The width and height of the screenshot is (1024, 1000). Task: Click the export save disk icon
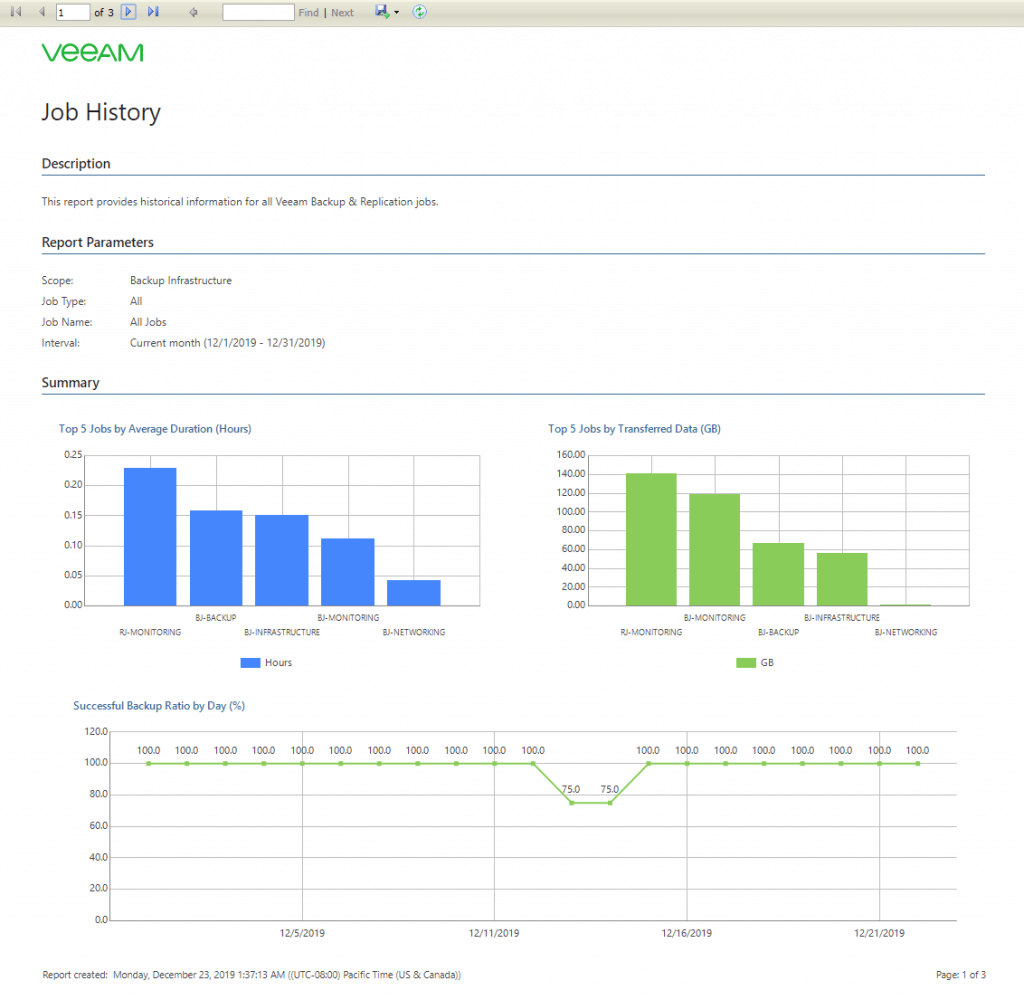[x=382, y=11]
